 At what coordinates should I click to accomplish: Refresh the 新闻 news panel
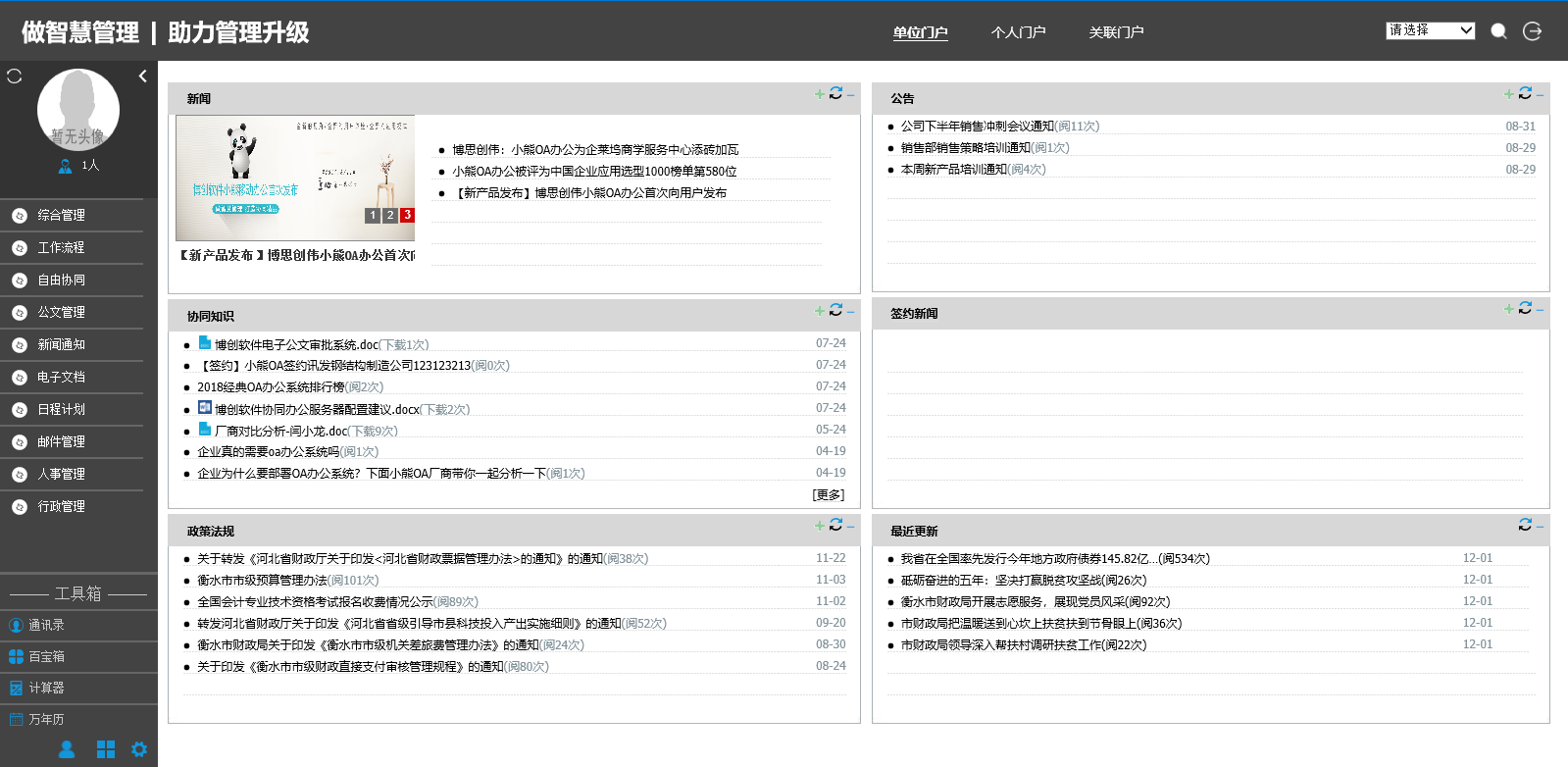click(835, 93)
